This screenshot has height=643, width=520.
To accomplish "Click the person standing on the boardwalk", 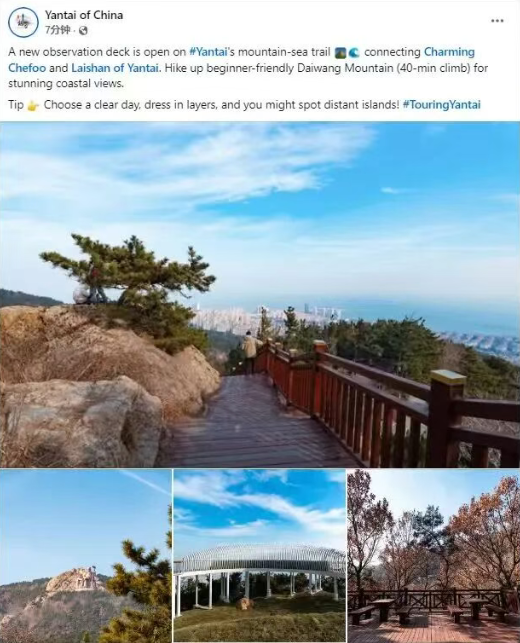I will [x=251, y=352].
